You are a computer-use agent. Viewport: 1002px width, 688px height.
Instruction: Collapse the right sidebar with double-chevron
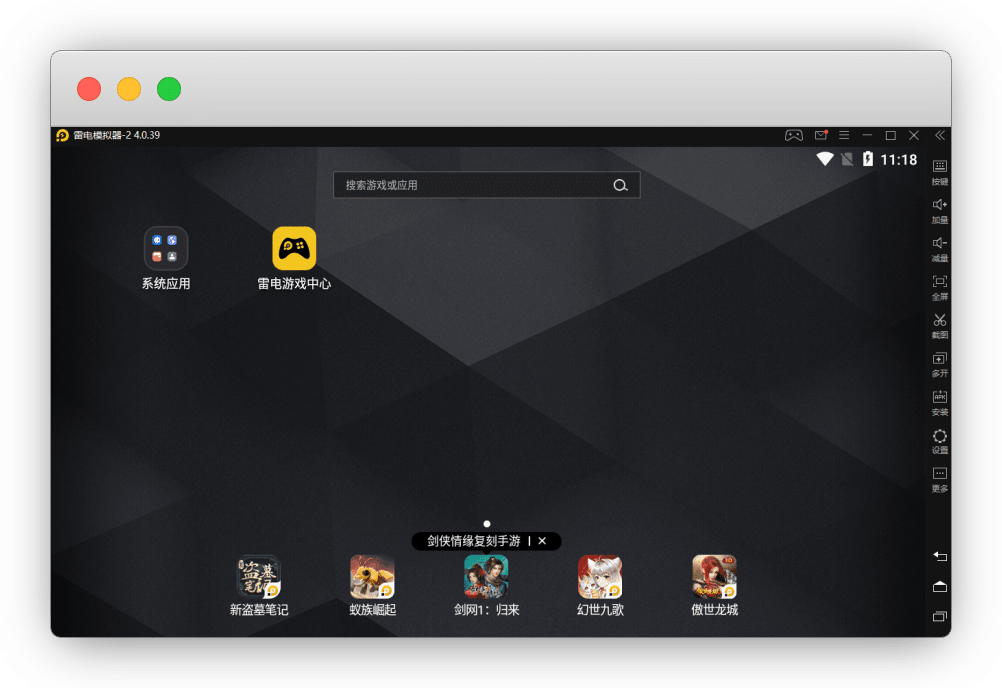tap(940, 135)
